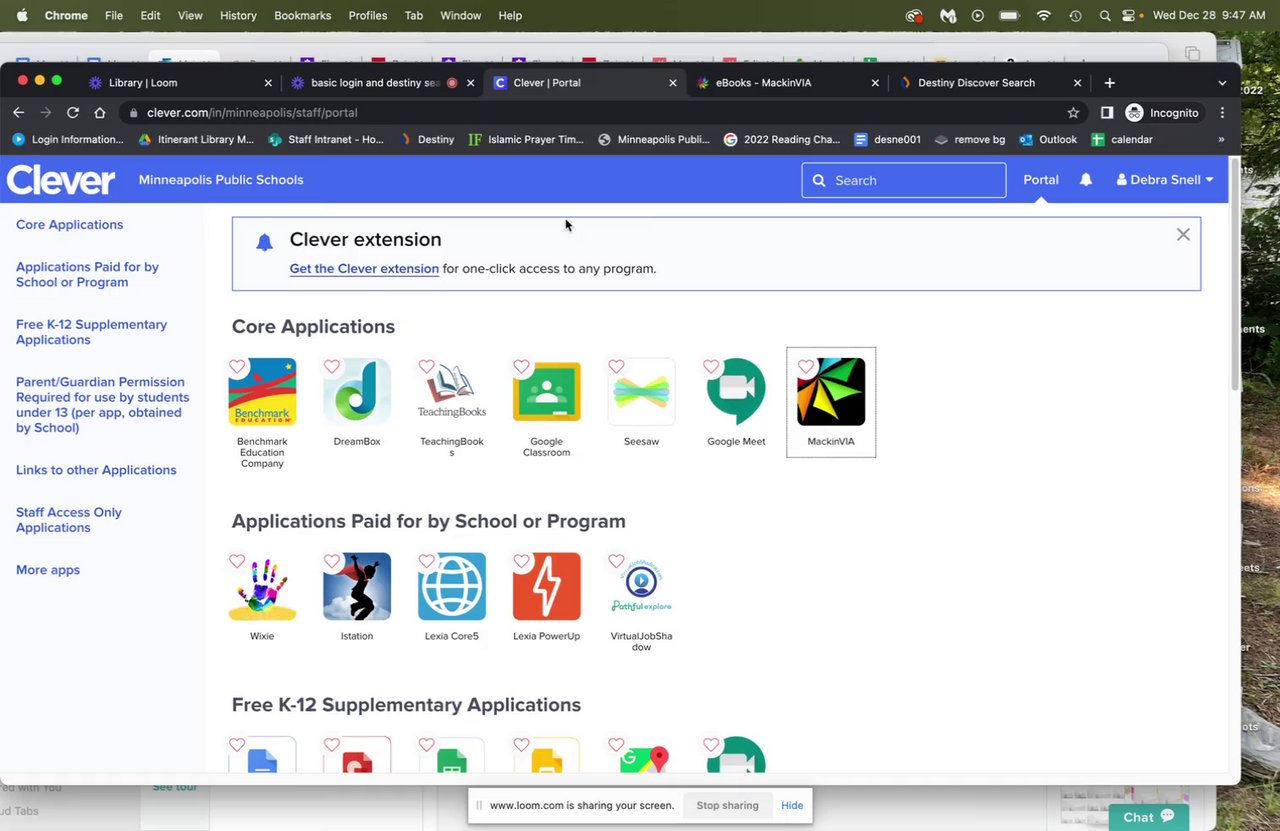Switch to eBooks - MackinVIA tab
The width and height of the screenshot is (1280, 831).
[787, 83]
